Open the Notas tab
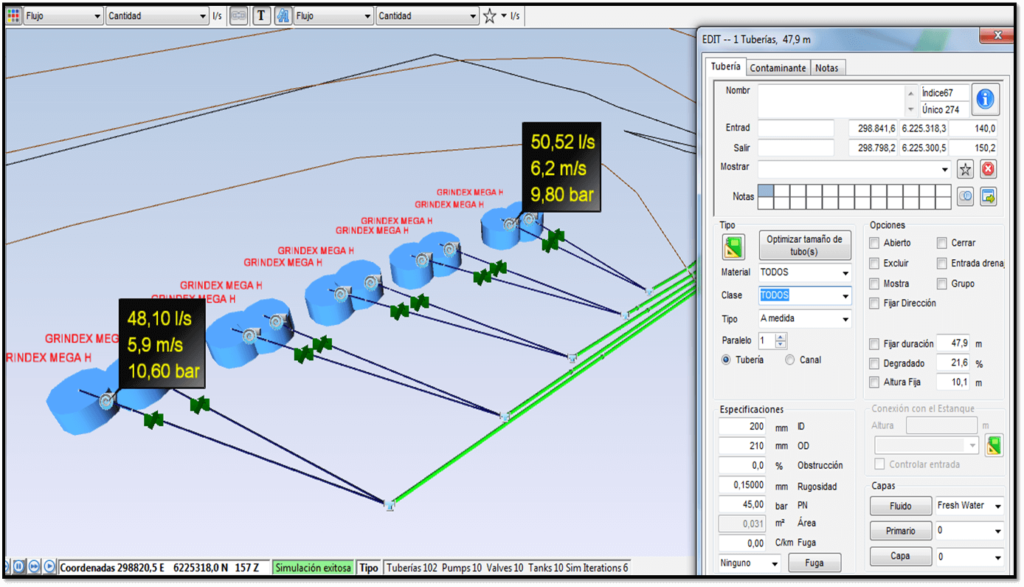The width and height of the screenshot is (1024, 587). tap(826, 67)
